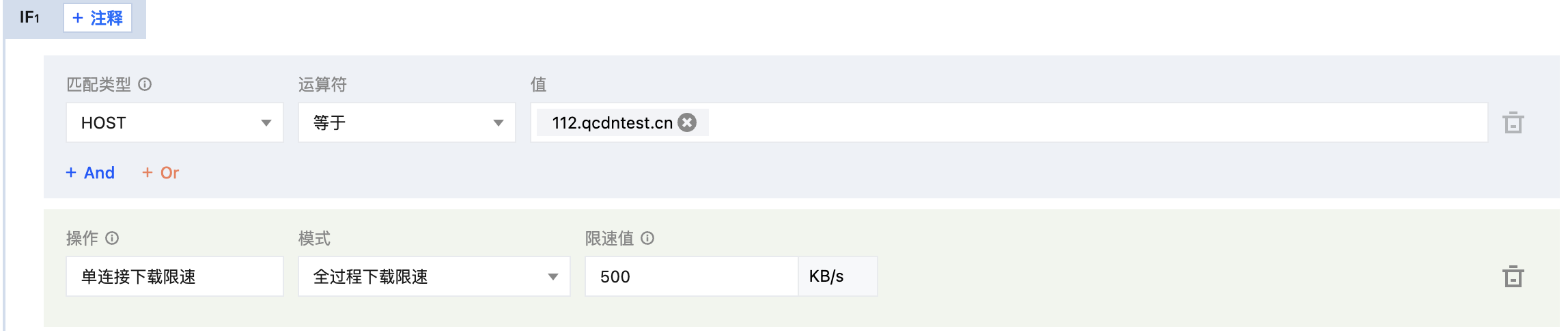Add an And condition
This screenshot has height=331, width=1568.
click(90, 173)
